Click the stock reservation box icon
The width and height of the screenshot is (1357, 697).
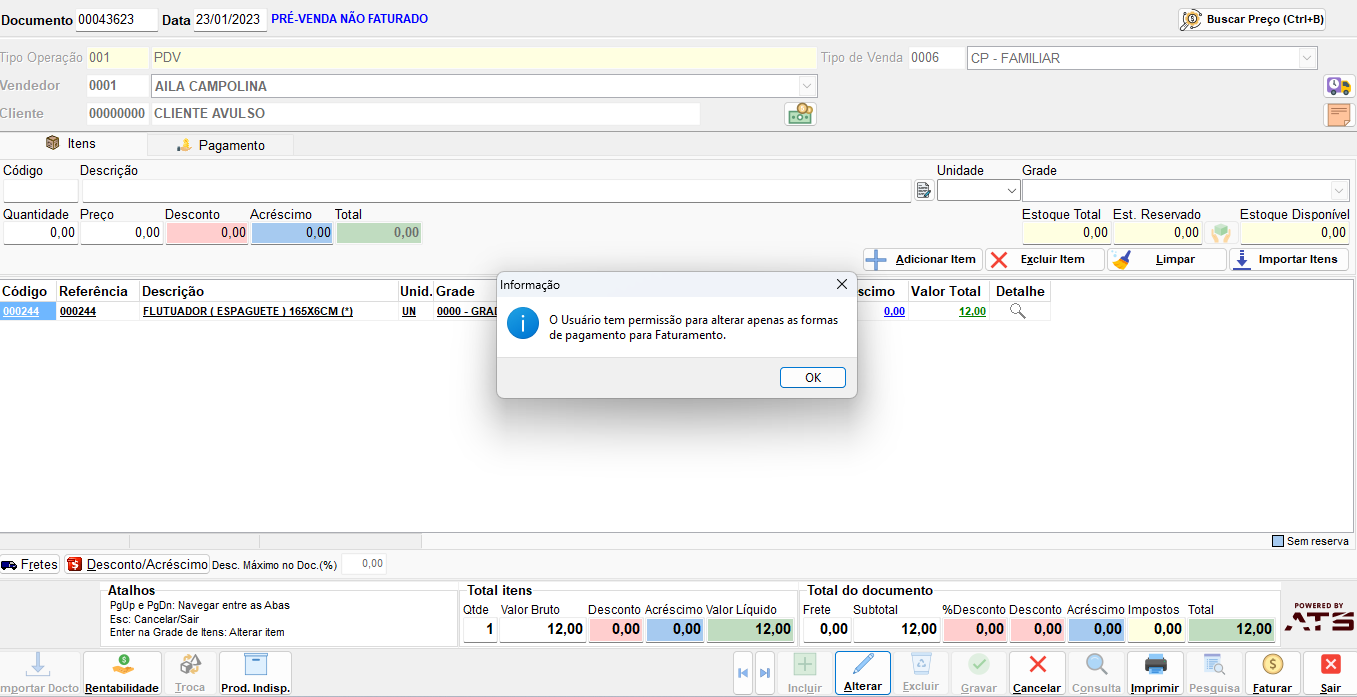click(1220, 233)
